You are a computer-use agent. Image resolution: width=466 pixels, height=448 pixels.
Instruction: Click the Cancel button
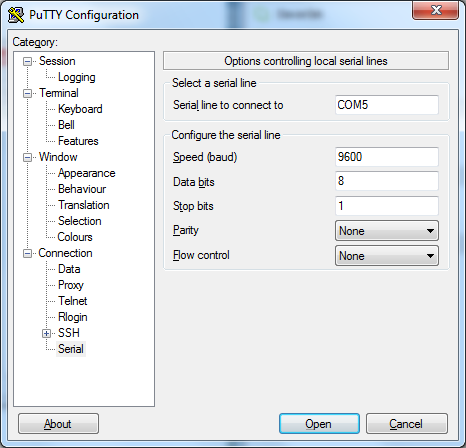click(x=406, y=424)
